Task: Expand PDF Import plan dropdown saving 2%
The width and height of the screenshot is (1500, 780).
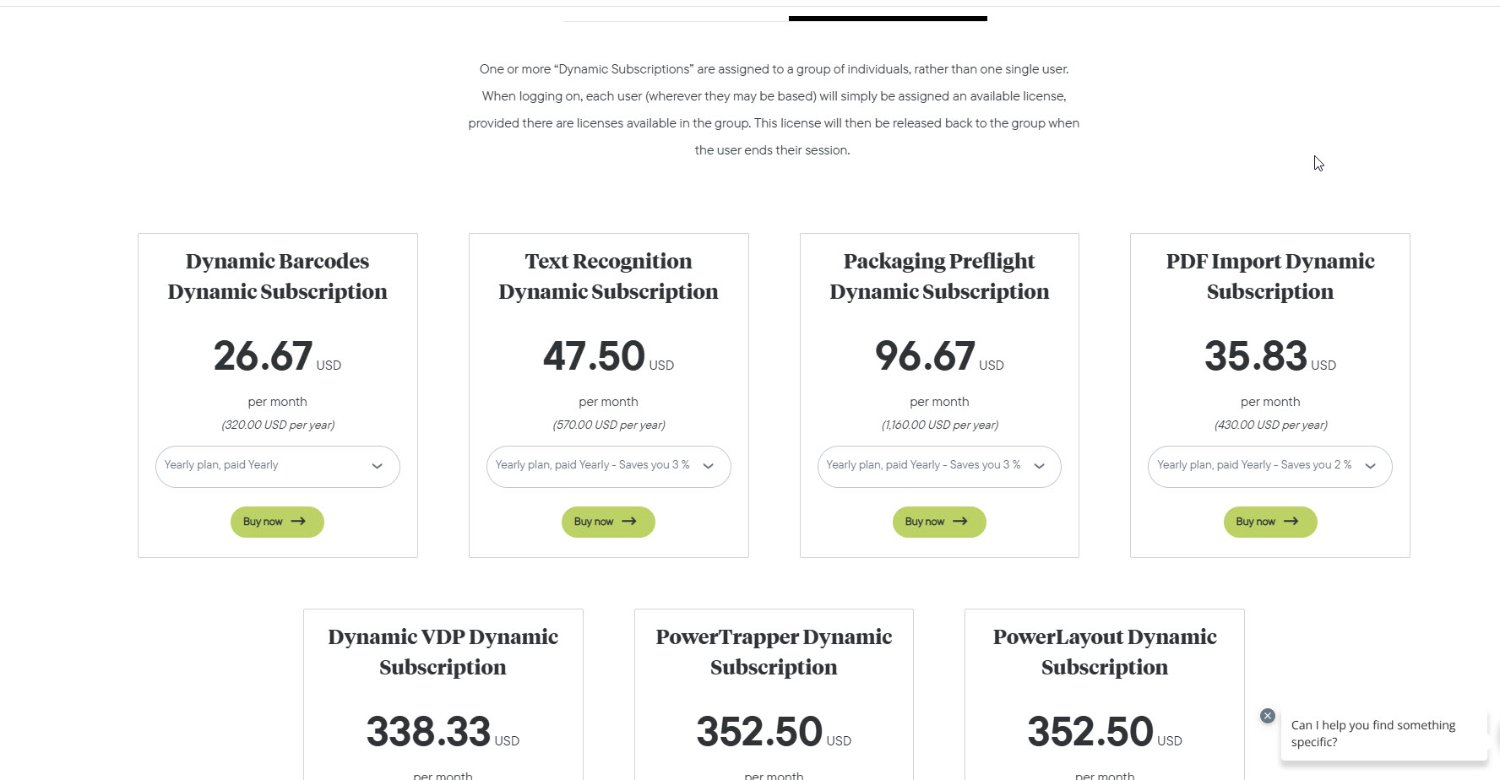Action: (x=1270, y=466)
